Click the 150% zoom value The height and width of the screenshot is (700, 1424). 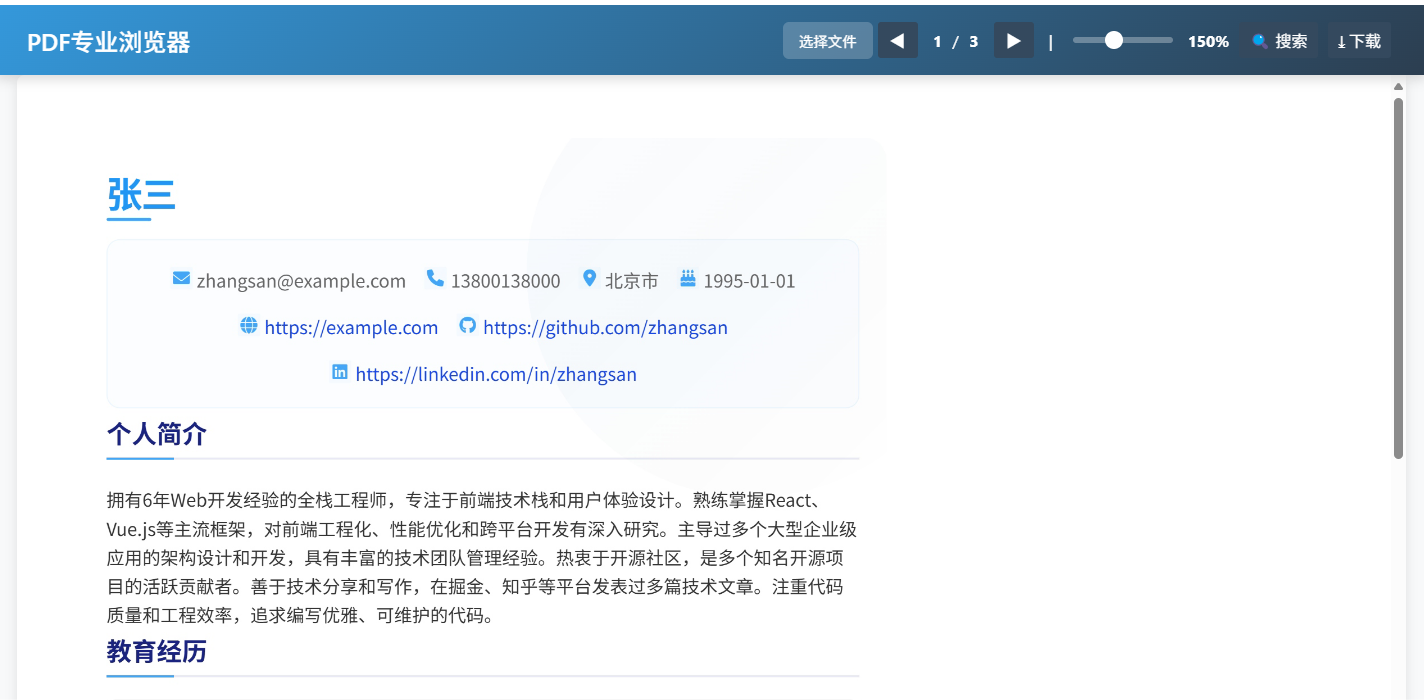click(x=1208, y=41)
